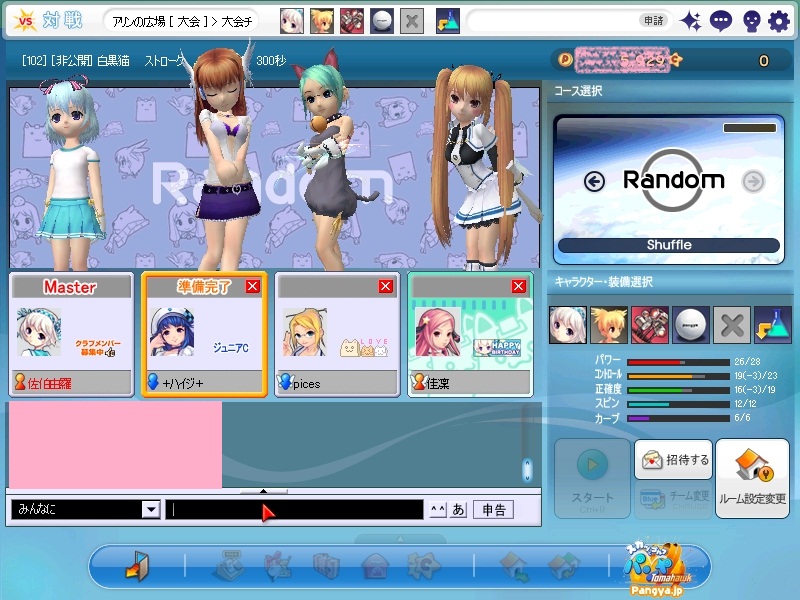
Task: Click the 申請 button in top search field
Action: pos(654,21)
